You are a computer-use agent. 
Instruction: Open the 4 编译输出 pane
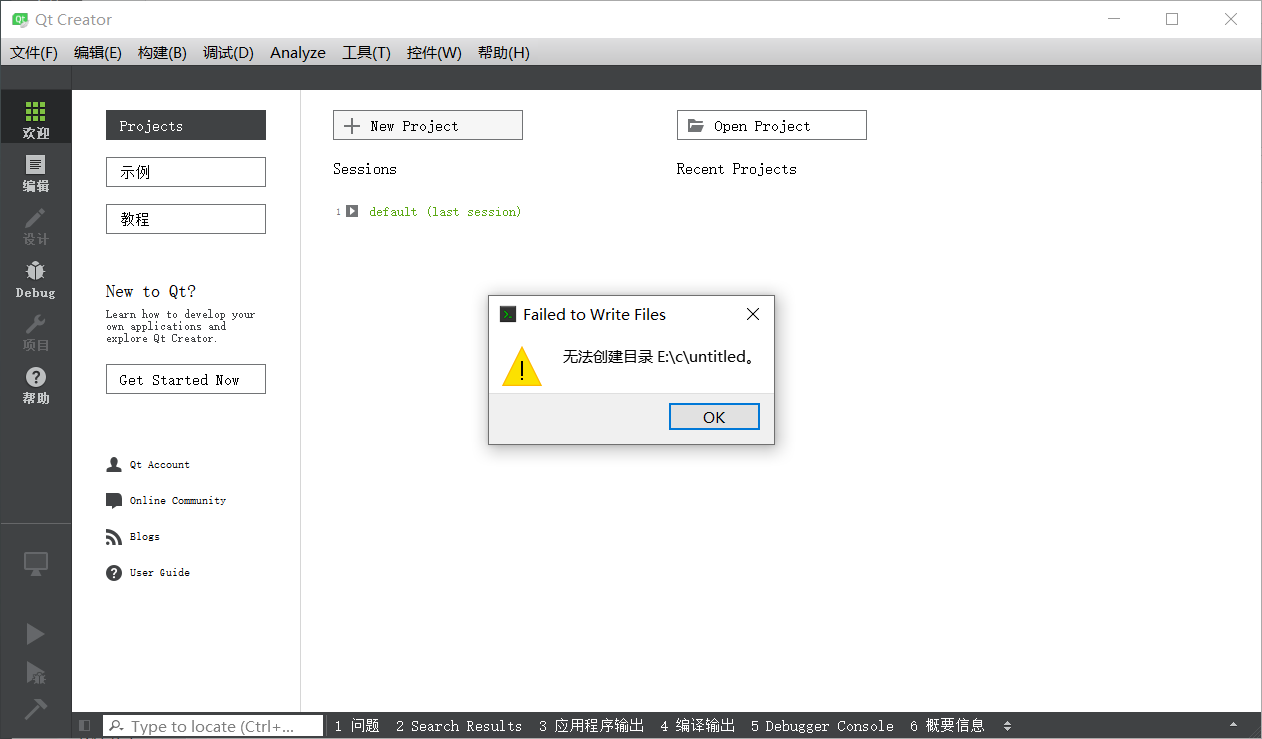[697, 726]
